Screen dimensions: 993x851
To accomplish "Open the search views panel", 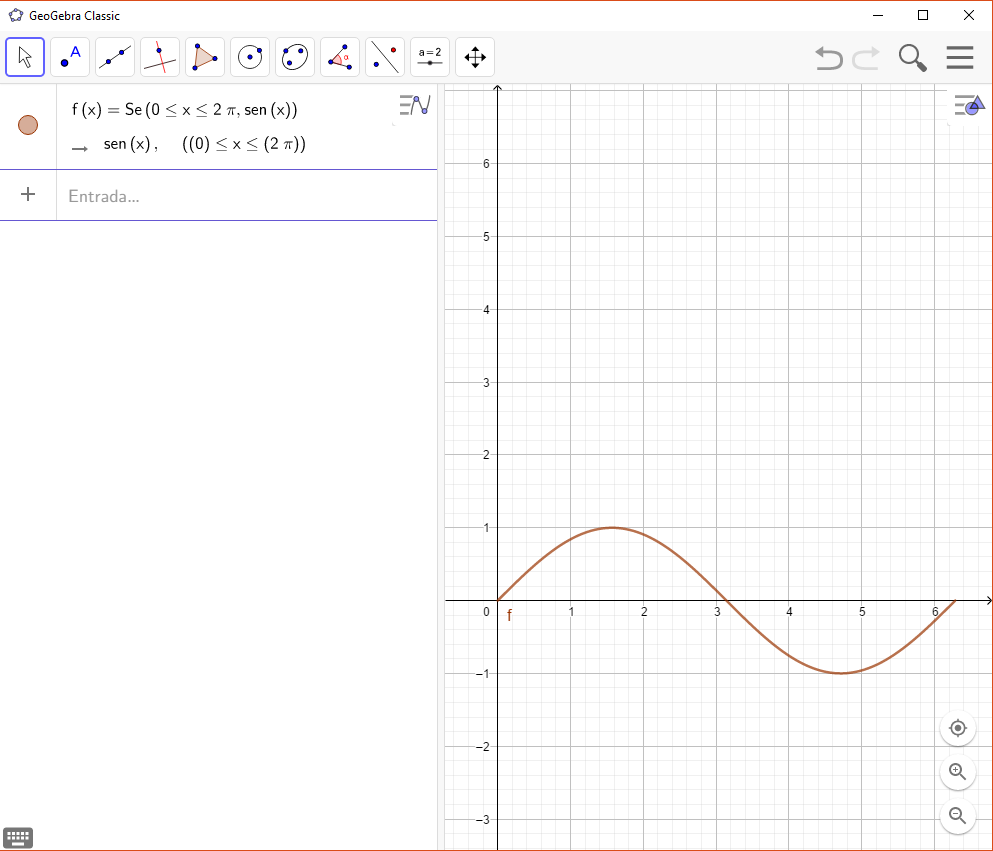I will tap(911, 57).
